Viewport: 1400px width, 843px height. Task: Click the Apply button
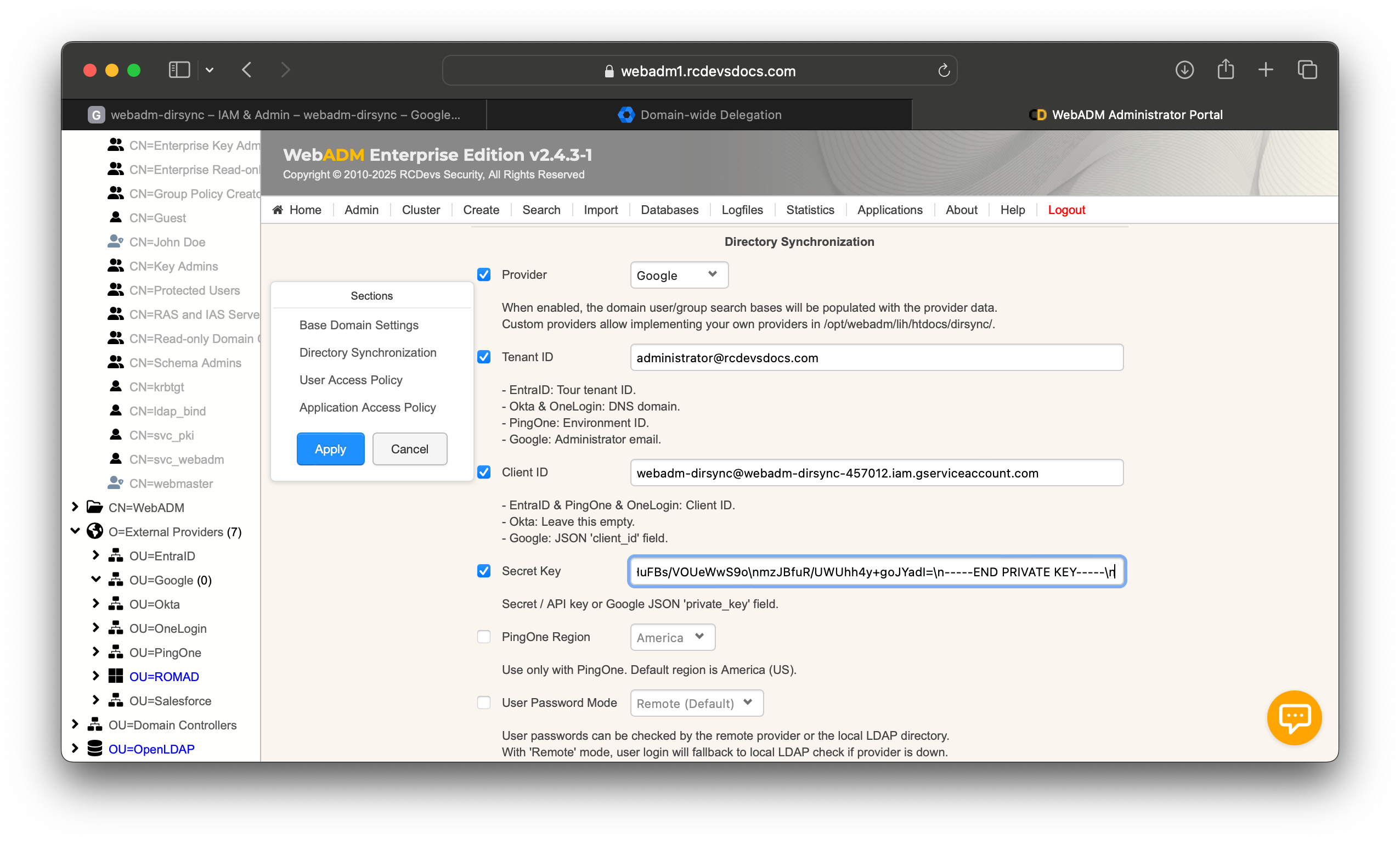(330, 449)
